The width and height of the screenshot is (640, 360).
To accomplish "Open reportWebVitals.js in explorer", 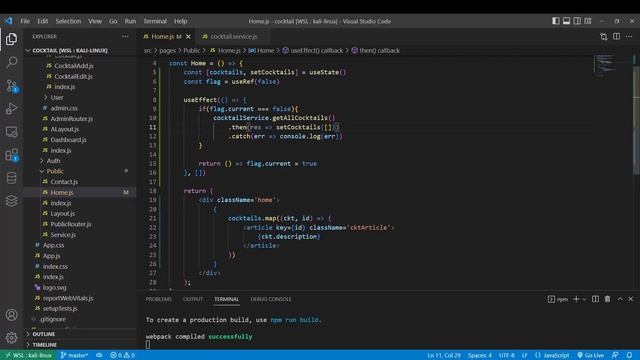I will [68, 298].
